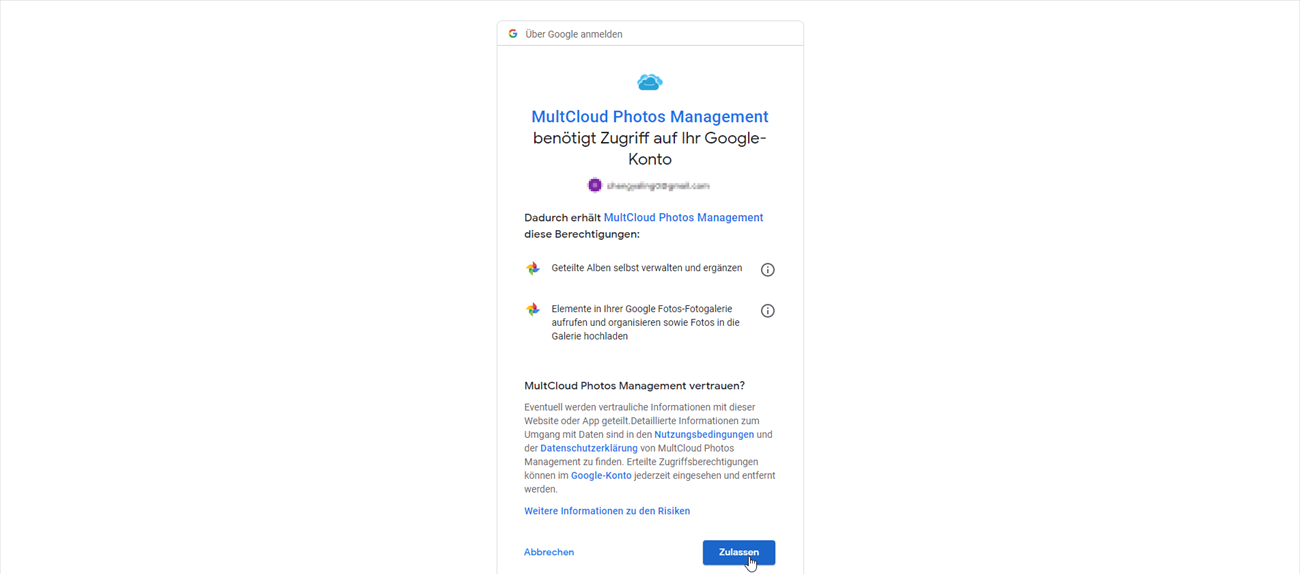Screen dimensions: 1300x574
Task: Click Abbrechen to cancel access
Action: click(x=549, y=552)
